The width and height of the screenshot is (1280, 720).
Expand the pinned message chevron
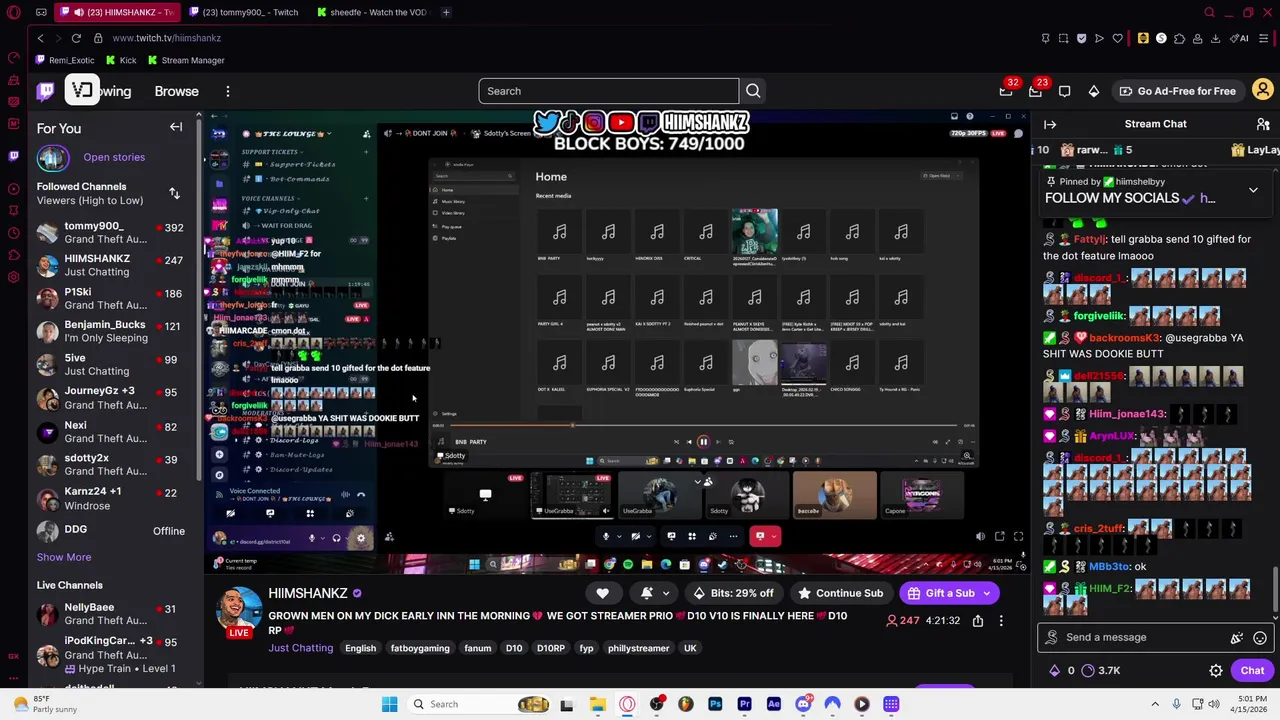tap(1253, 189)
